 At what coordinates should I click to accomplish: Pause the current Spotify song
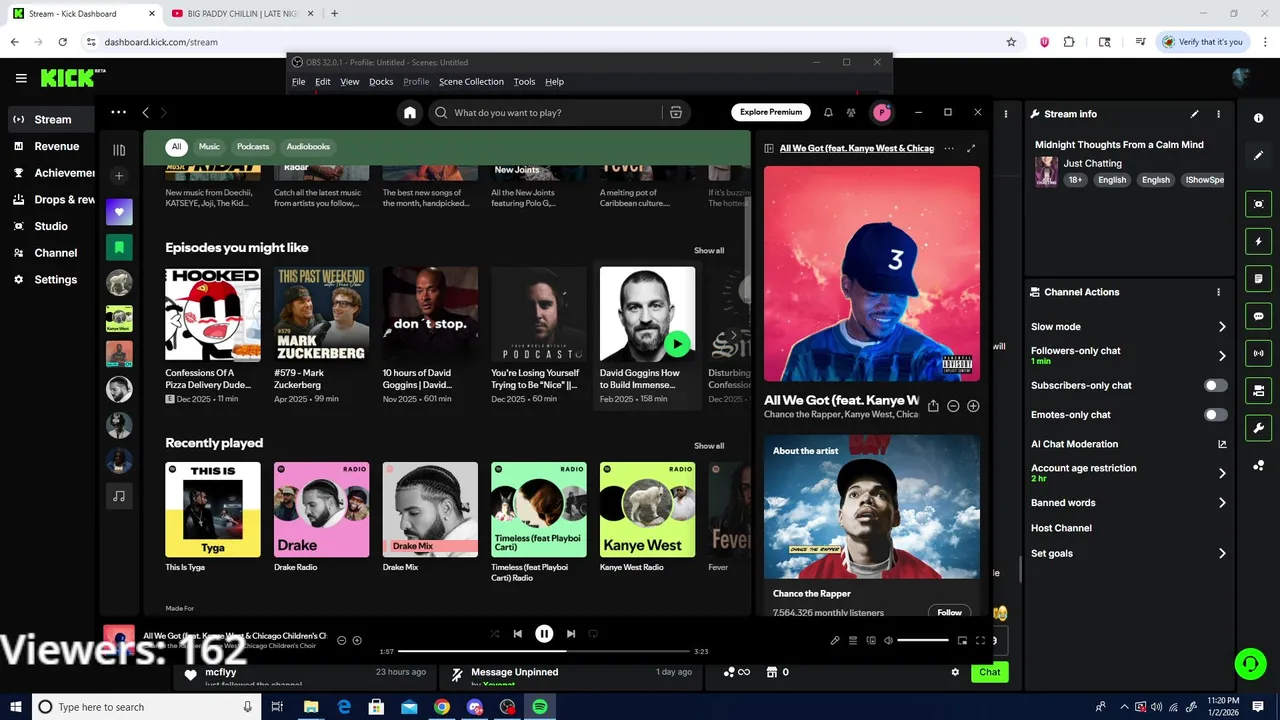pyautogui.click(x=544, y=634)
